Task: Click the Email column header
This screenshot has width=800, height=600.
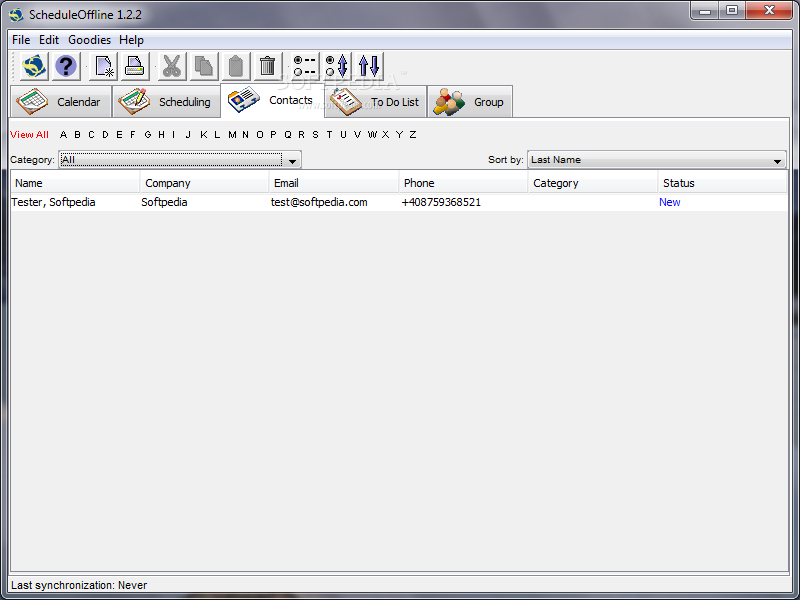Action: 334,183
